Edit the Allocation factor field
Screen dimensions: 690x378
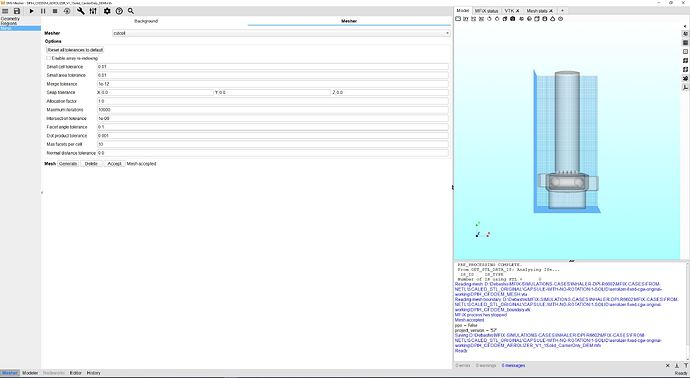coord(272,101)
